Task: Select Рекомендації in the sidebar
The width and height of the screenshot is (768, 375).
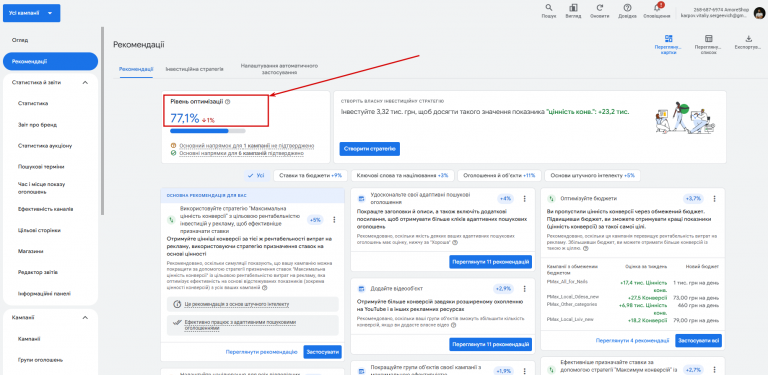Action: 50,62
